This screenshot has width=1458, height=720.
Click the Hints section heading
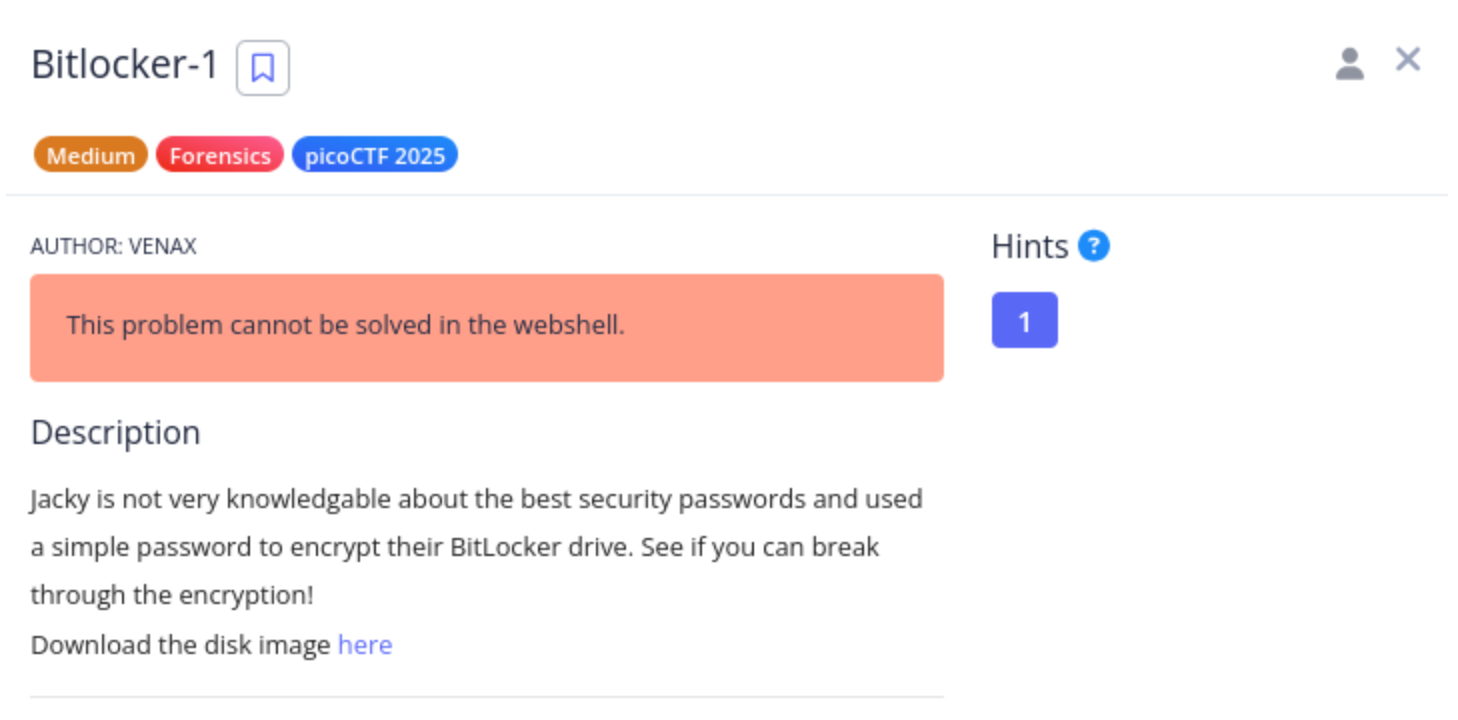click(1030, 246)
